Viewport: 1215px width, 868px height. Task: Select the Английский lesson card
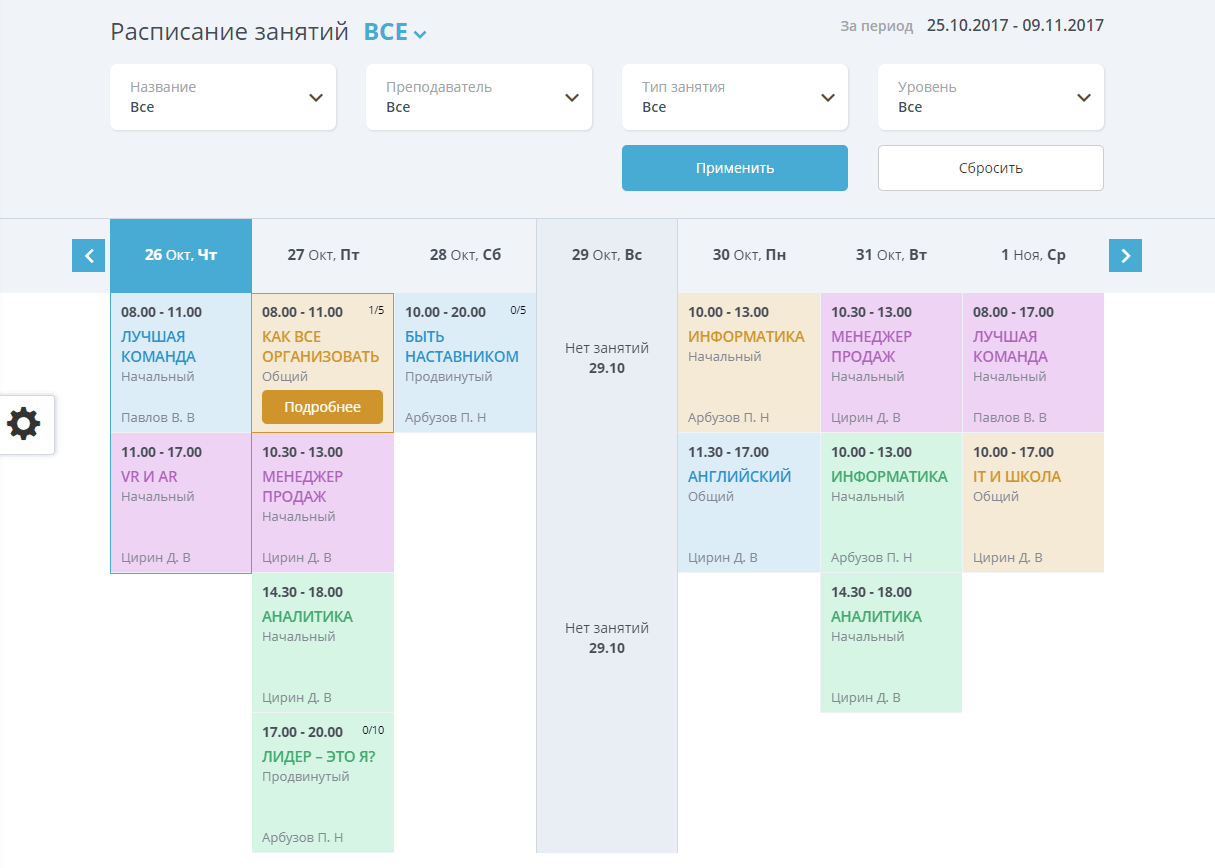[x=749, y=502]
